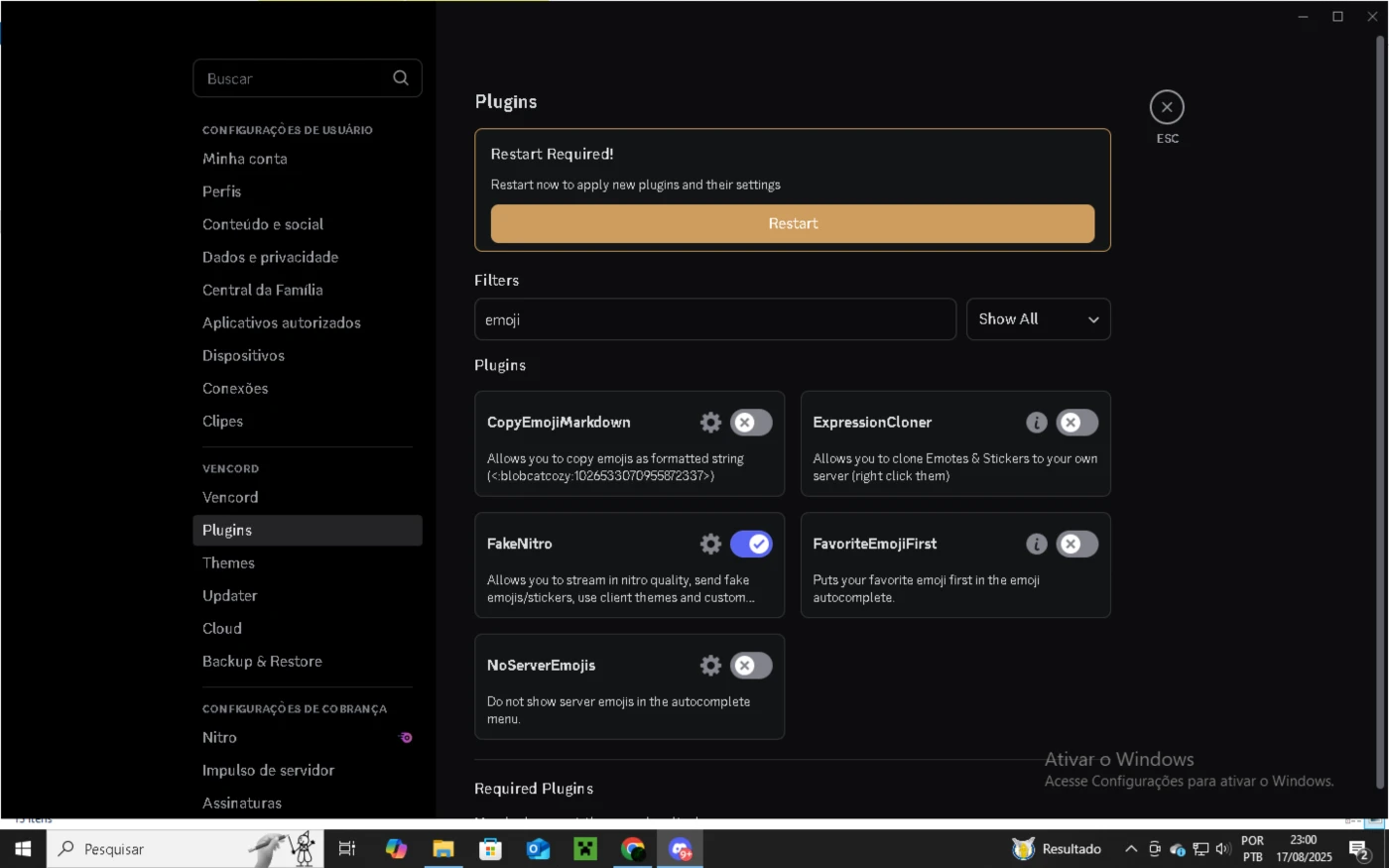The height and width of the screenshot is (868, 1389).
Task: Open Windows Start menu
Action: (x=23, y=849)
